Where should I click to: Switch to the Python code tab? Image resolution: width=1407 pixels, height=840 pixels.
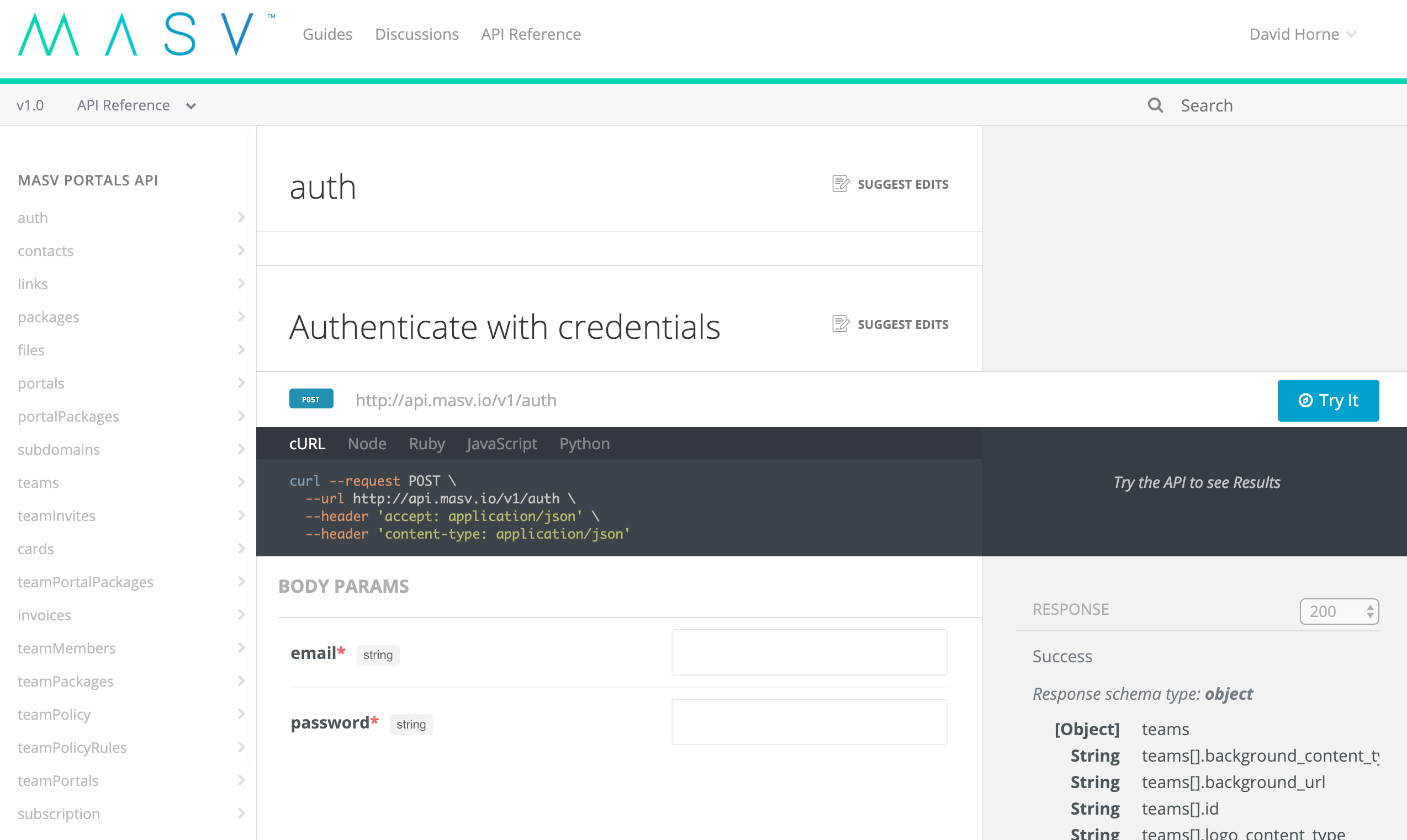tap(584, 443)
